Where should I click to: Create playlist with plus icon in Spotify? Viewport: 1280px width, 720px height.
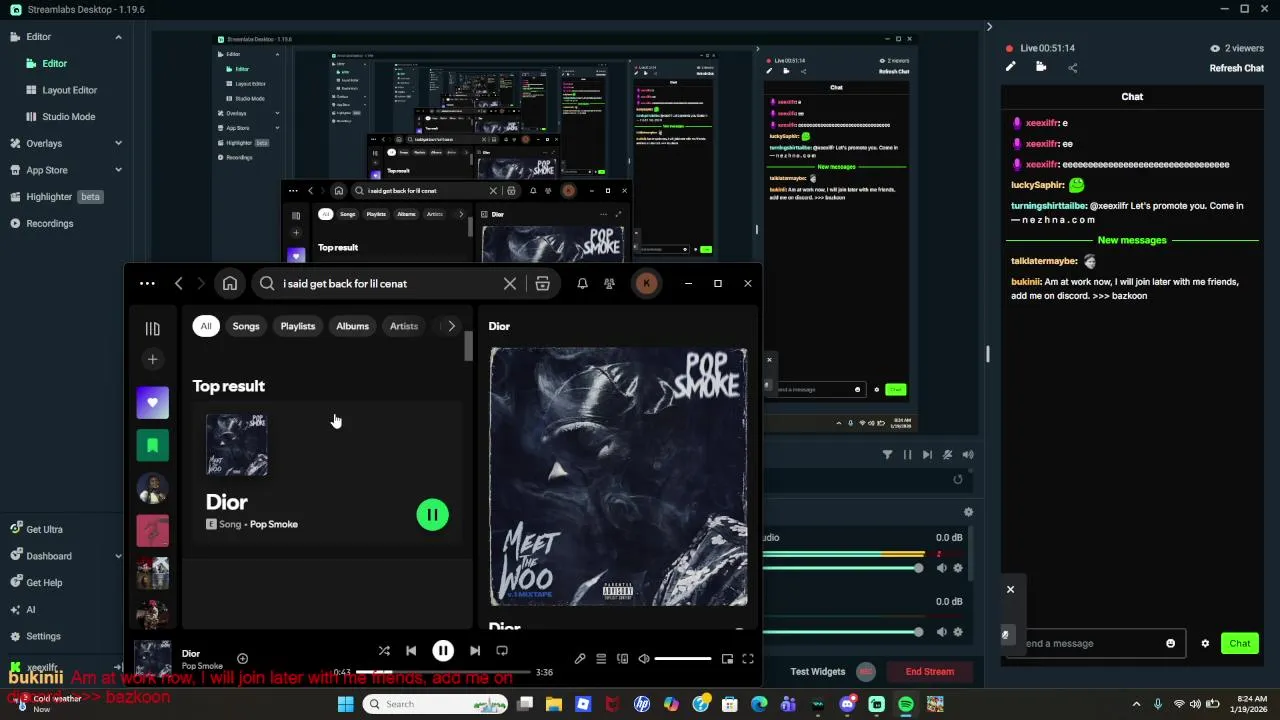[x=152, y=359]
